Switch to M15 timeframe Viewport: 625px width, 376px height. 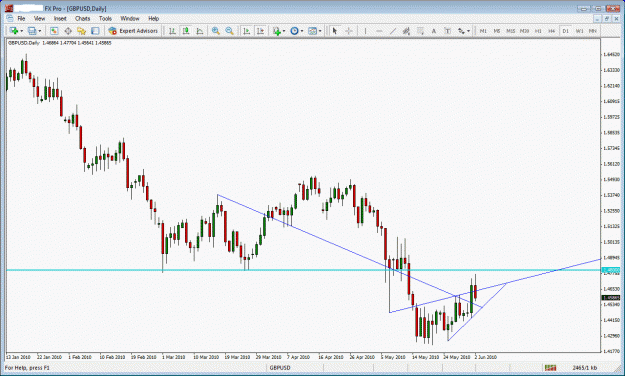(x=511, y=31)
